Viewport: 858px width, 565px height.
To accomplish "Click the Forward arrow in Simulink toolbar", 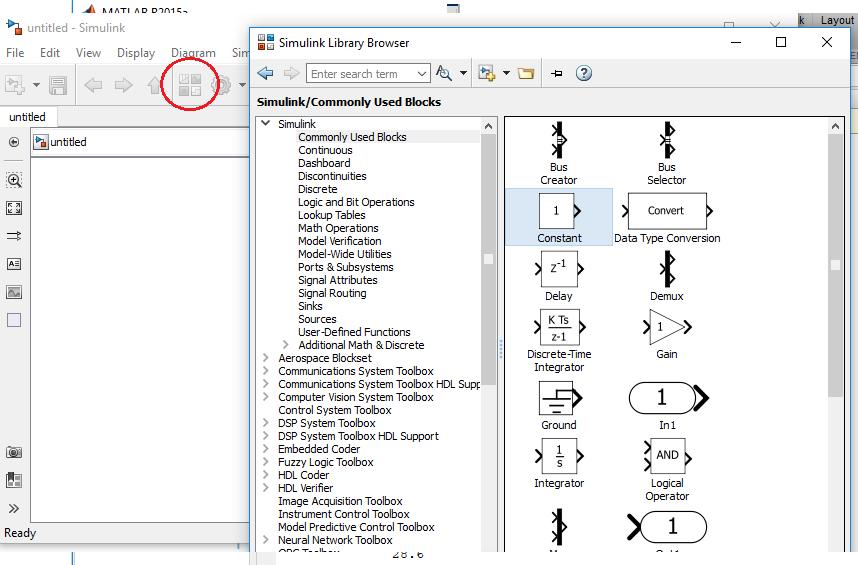I will click(124, 85).
